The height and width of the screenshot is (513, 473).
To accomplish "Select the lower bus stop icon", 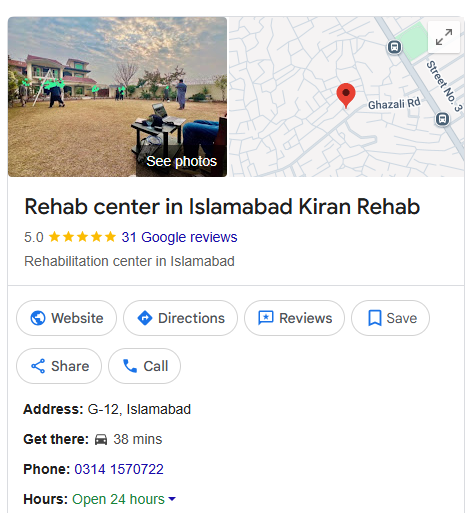I will click(442, 119).
